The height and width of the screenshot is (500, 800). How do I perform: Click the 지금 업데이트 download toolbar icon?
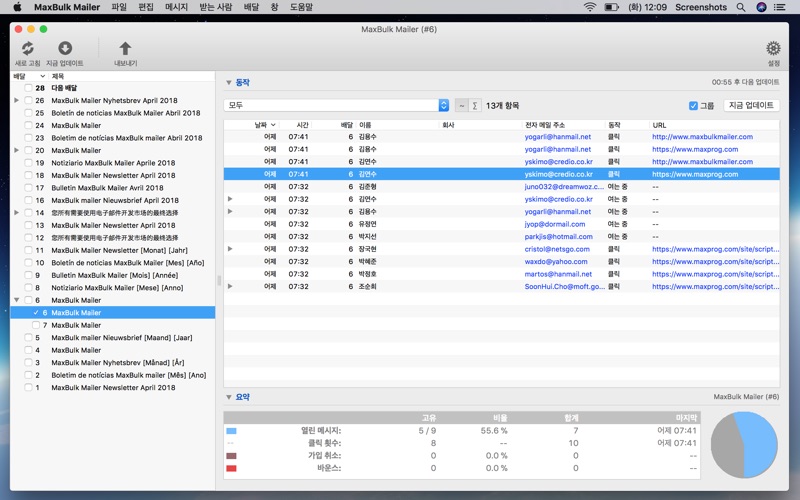tap(65, 48)
